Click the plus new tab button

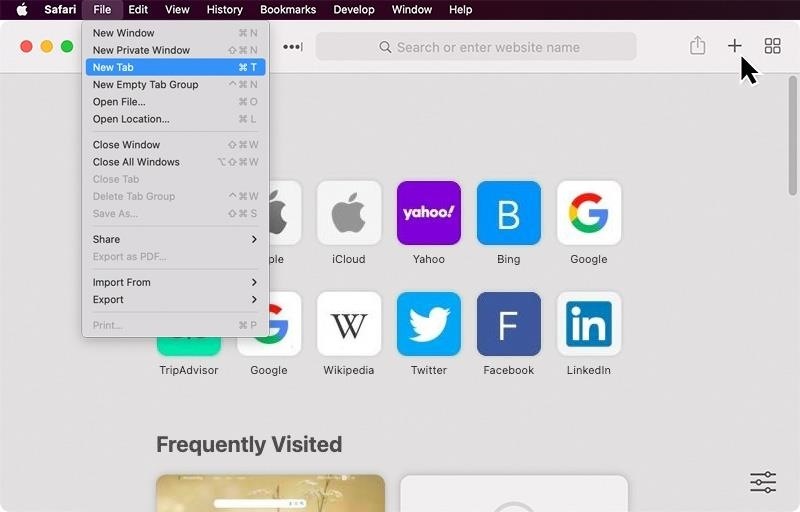click(x=734, y=46)
